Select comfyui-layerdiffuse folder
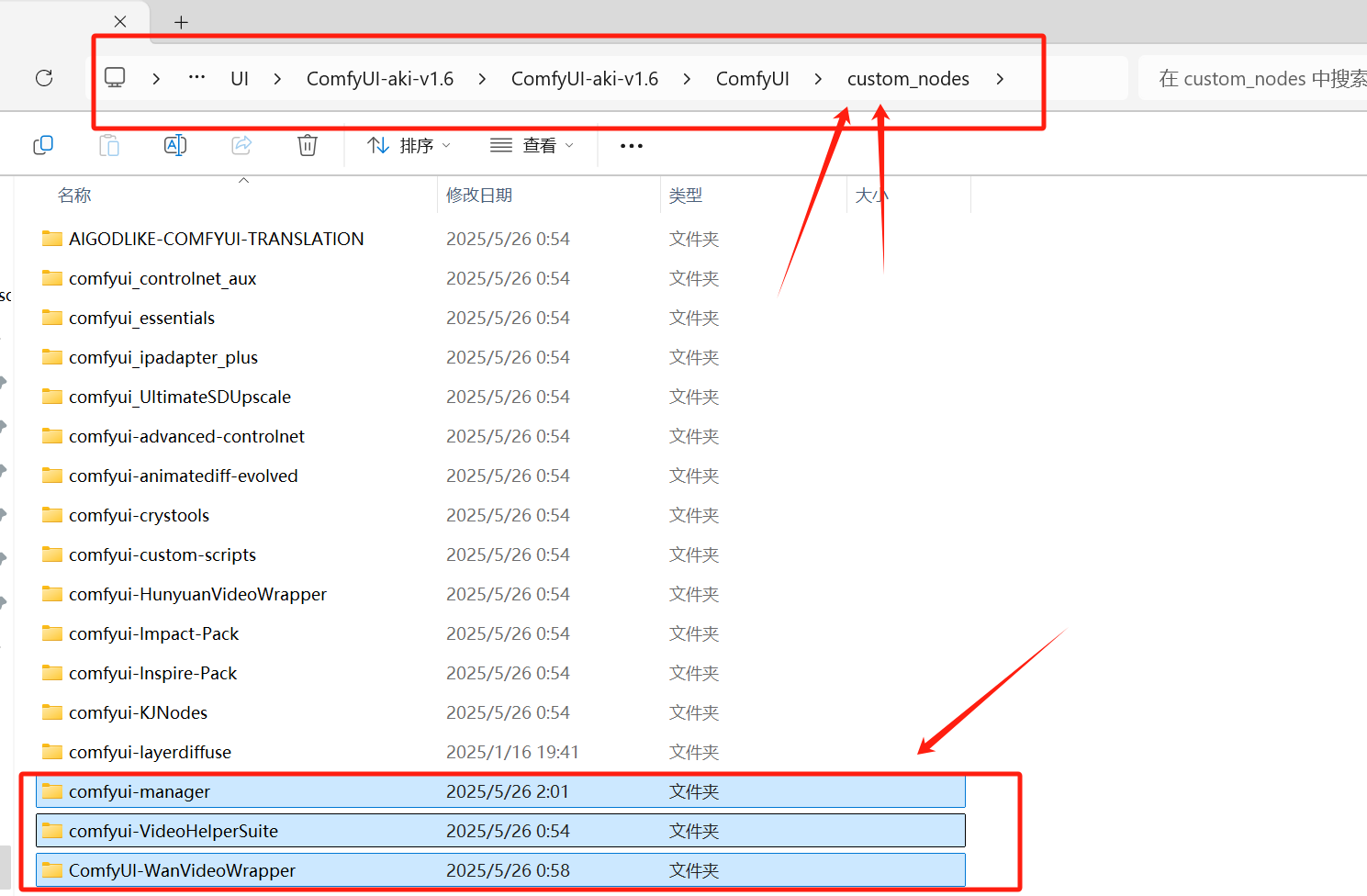 (x=150, y=752)
